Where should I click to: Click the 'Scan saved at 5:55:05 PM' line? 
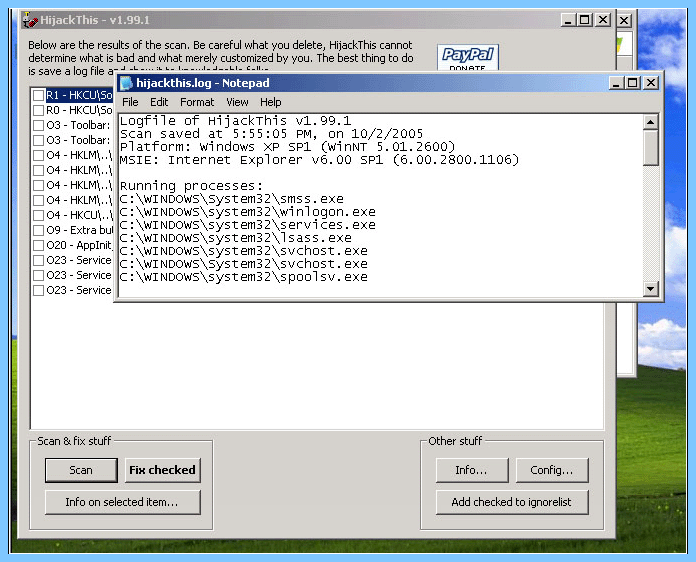271,134
